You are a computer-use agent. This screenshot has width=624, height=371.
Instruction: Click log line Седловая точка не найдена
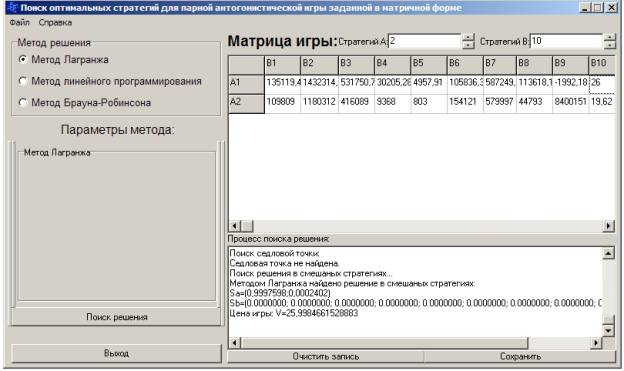point(284,263)
